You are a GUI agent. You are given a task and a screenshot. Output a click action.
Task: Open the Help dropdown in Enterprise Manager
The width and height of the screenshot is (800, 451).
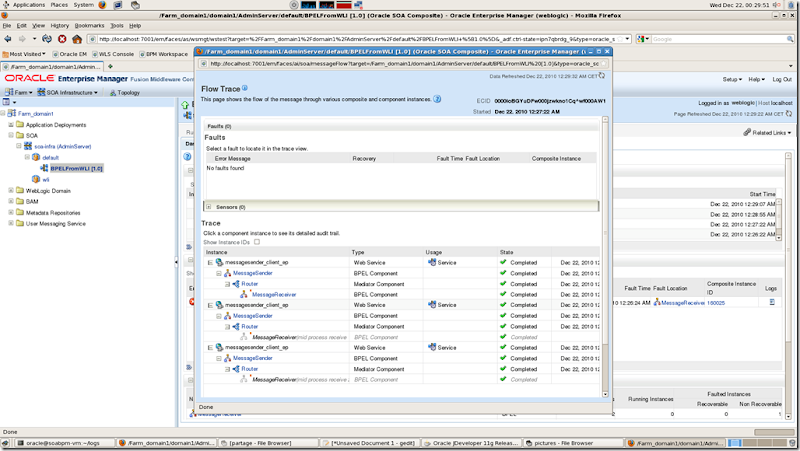click(x=756, y=80)
